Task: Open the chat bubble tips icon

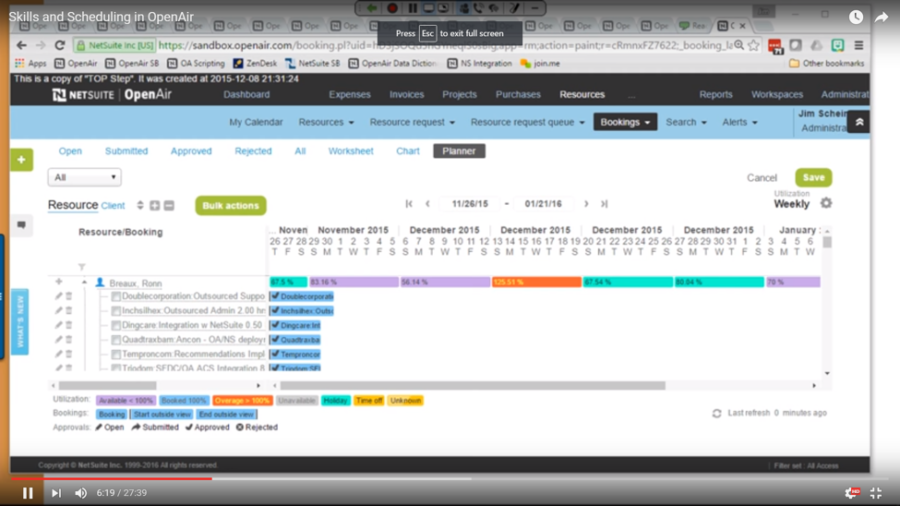Action: pyautogui.click(x=21, y=225)
